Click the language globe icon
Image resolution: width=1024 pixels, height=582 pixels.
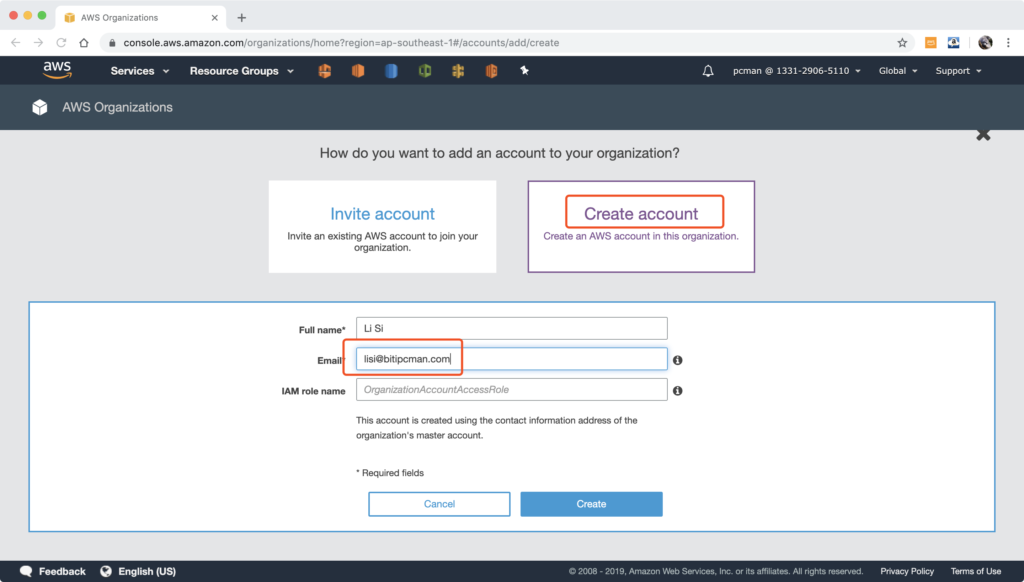pos(106,571)
